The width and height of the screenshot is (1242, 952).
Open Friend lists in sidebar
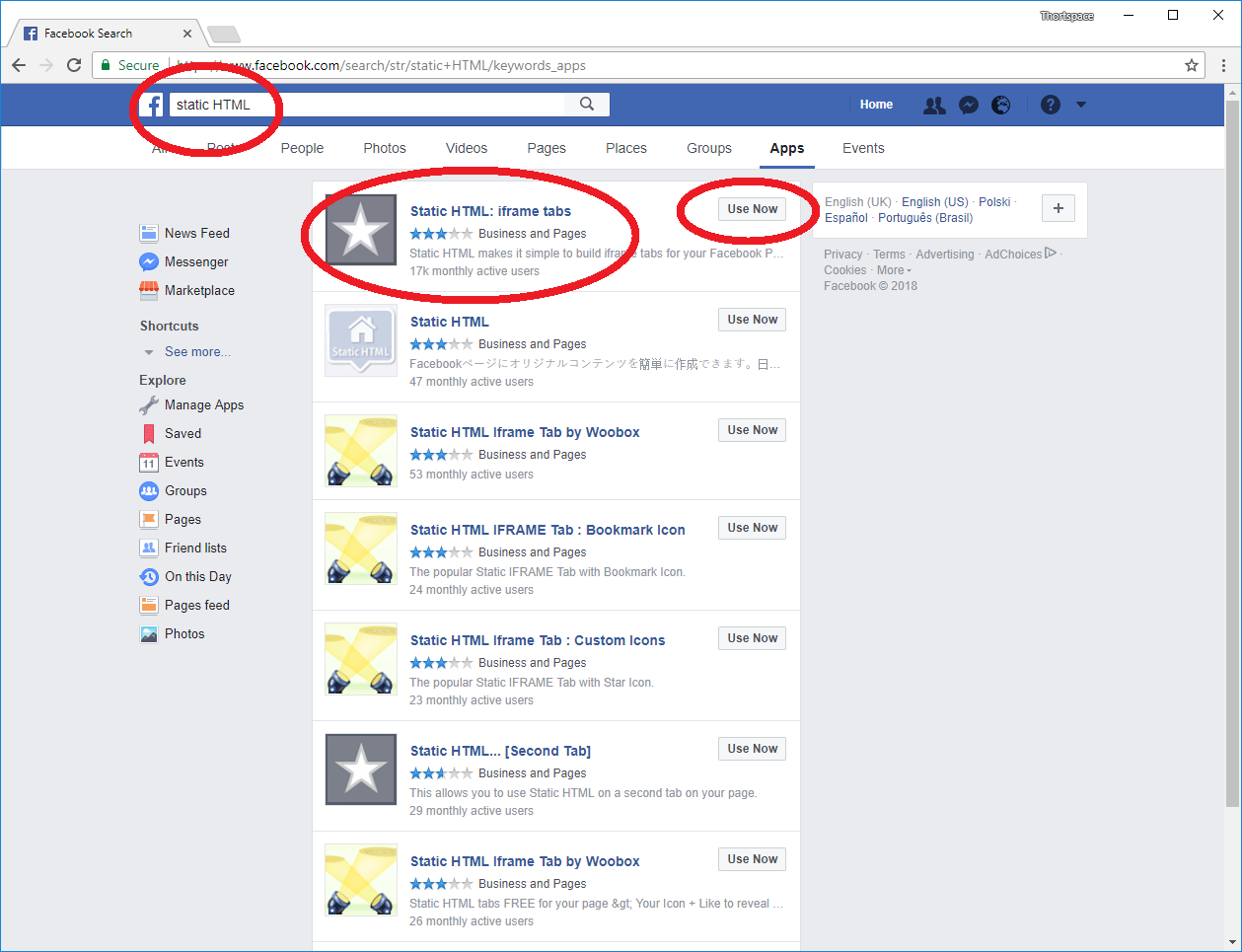(183, 548)
